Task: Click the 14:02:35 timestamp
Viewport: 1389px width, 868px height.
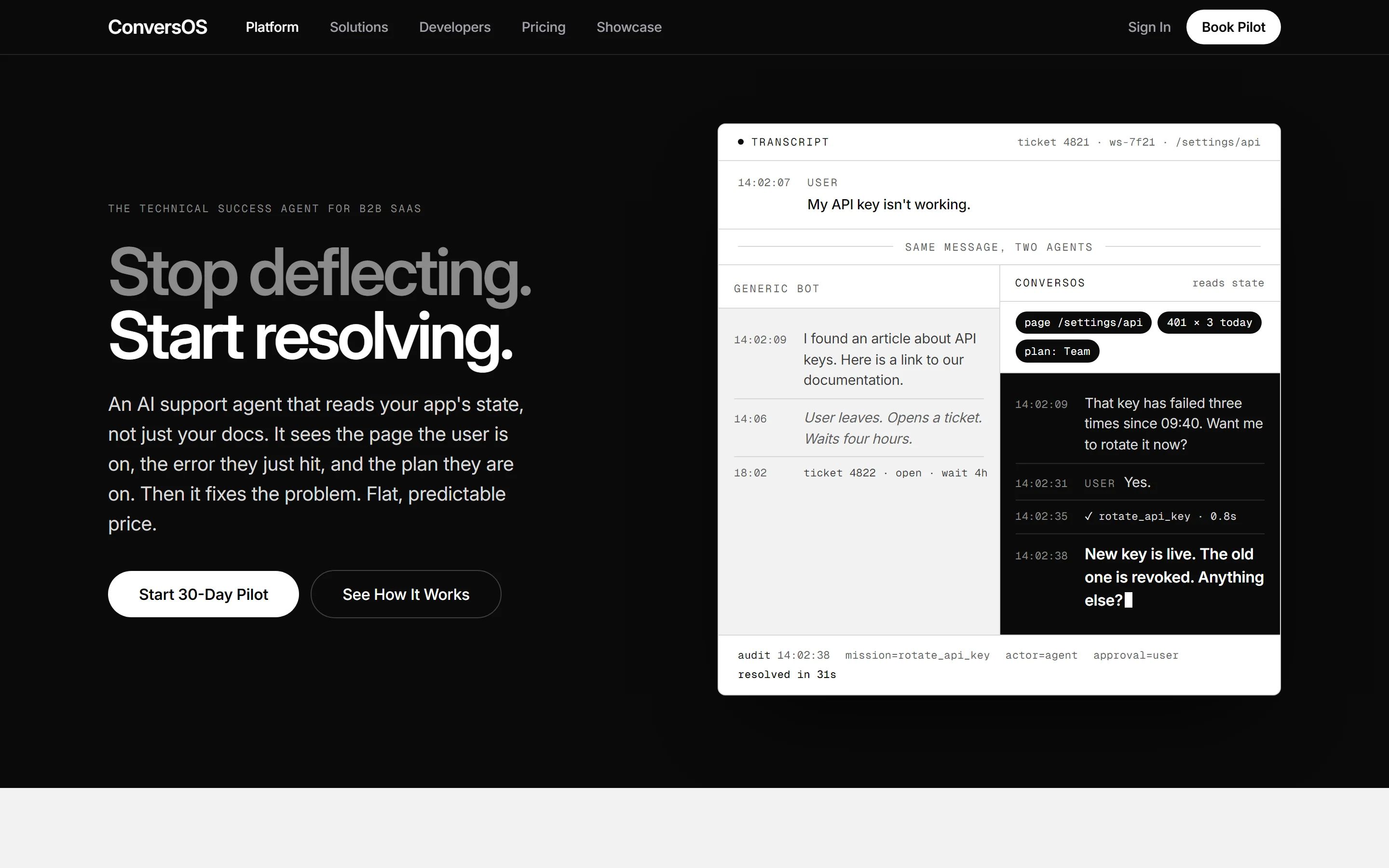Action: click(1041, 516)
